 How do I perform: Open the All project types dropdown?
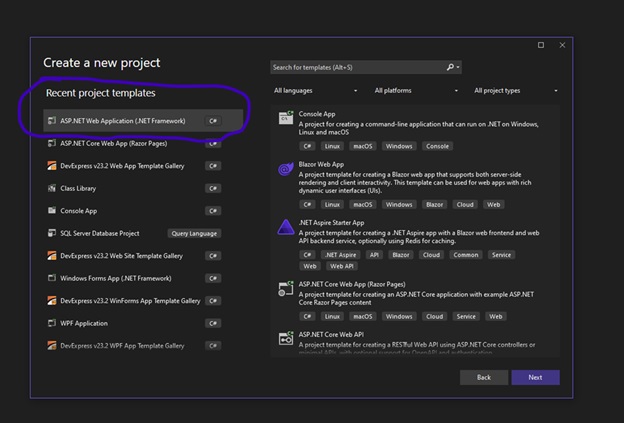pos(516,91)
